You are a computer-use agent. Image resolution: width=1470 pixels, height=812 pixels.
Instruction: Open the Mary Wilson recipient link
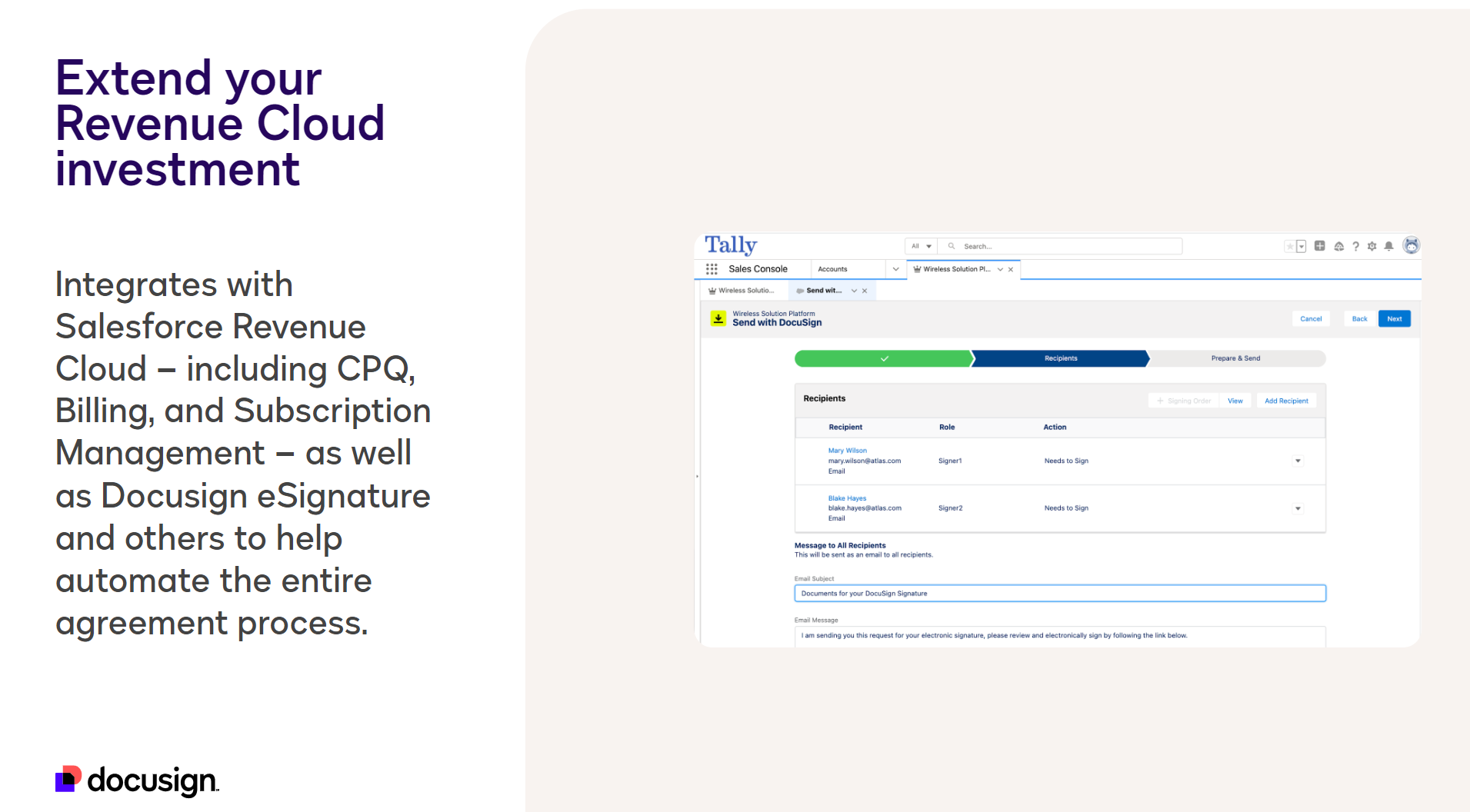[847, 451]
